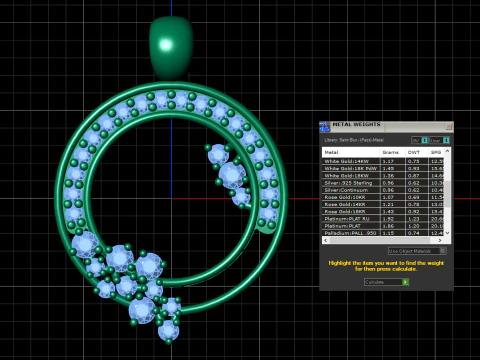Click the table's scroll down arrow

click(x=447, y=233)
